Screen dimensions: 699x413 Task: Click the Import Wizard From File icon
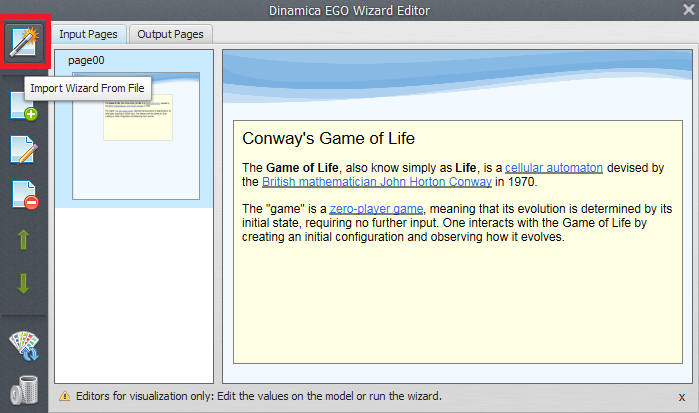[x=23, y=42]
